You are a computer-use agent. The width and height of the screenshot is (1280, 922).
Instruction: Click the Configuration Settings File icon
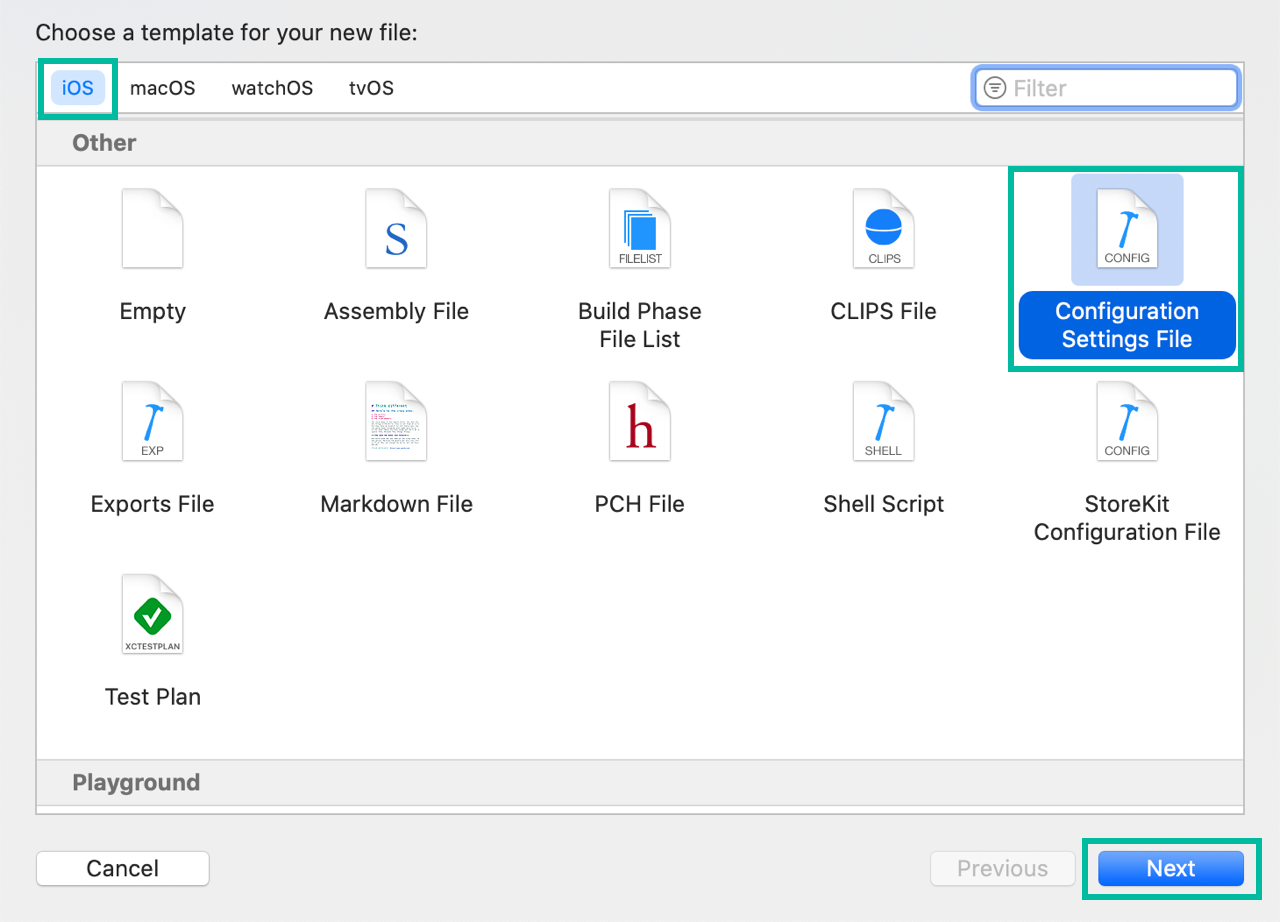click(x=1127, y=229)
